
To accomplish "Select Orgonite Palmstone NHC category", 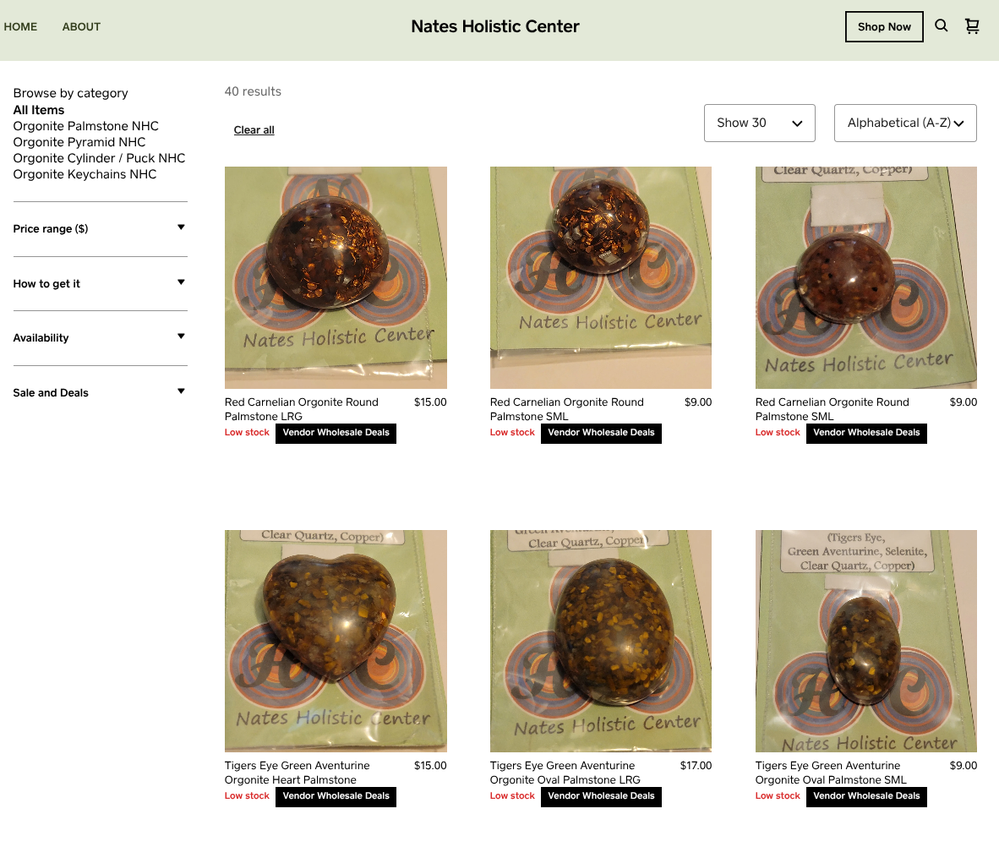I will pos(86,126).
